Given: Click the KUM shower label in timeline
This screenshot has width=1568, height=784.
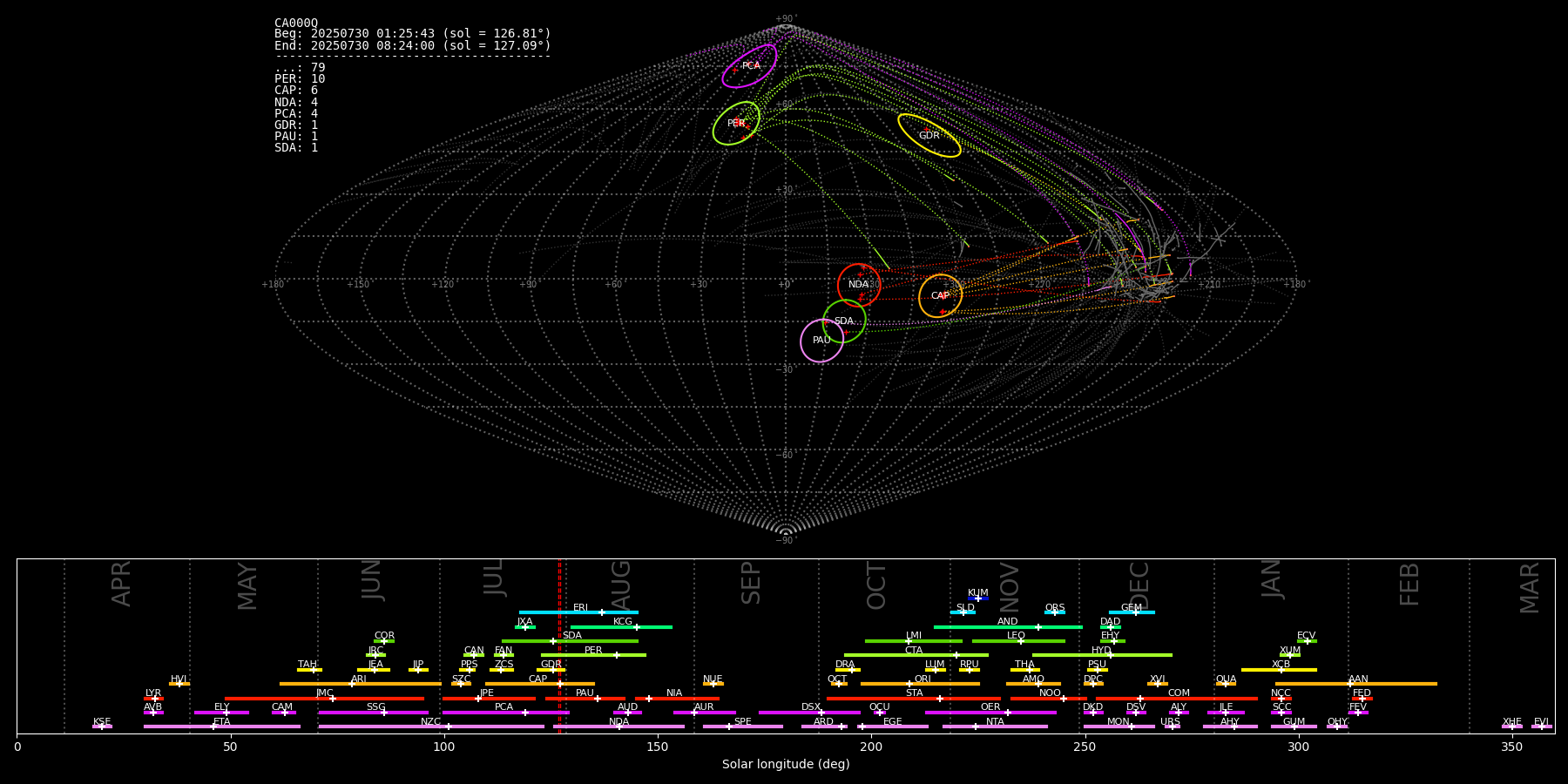Looking at the screenshot, I should 978,593.
